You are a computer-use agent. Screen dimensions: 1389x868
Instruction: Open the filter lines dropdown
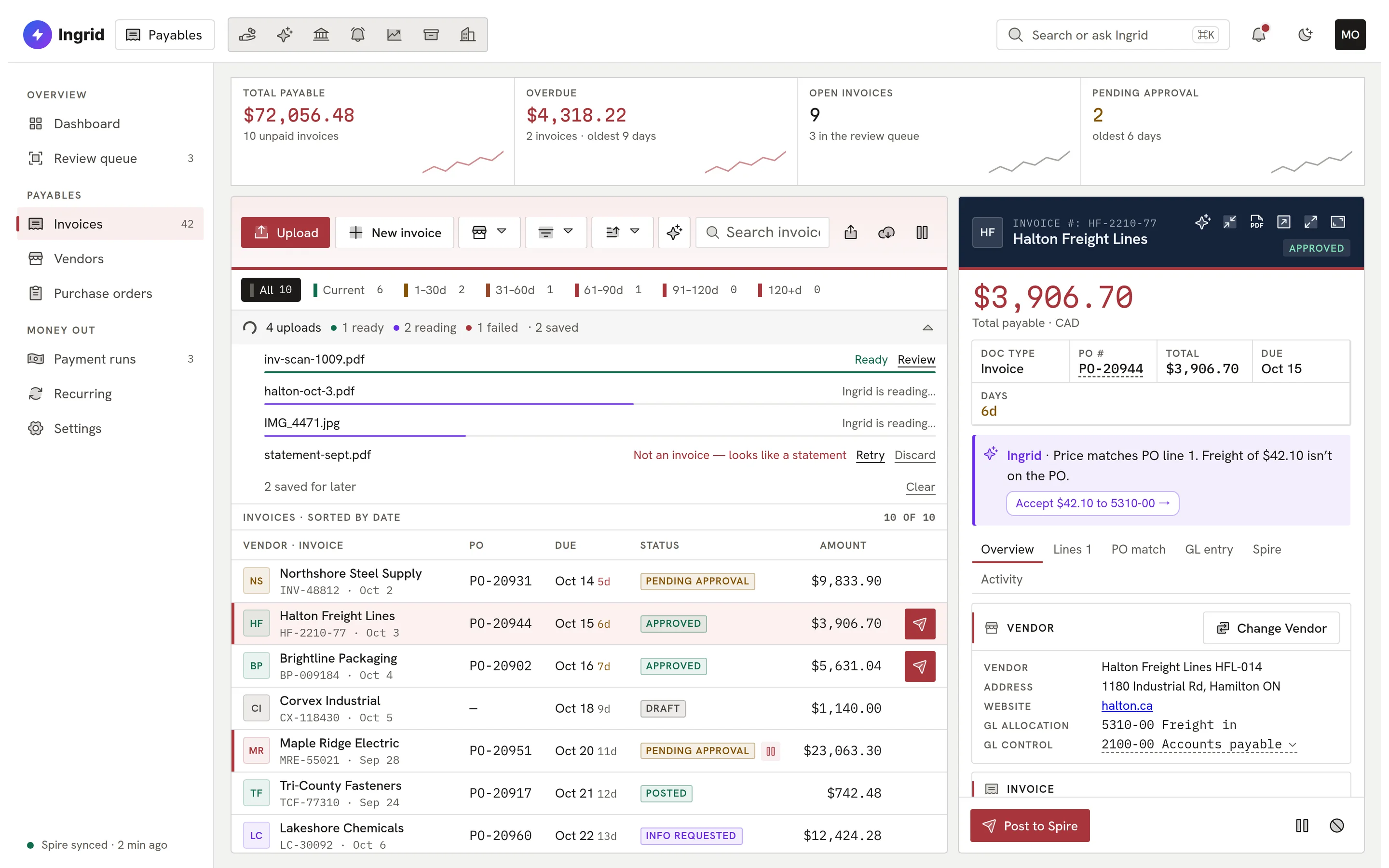tap(556, 232)
